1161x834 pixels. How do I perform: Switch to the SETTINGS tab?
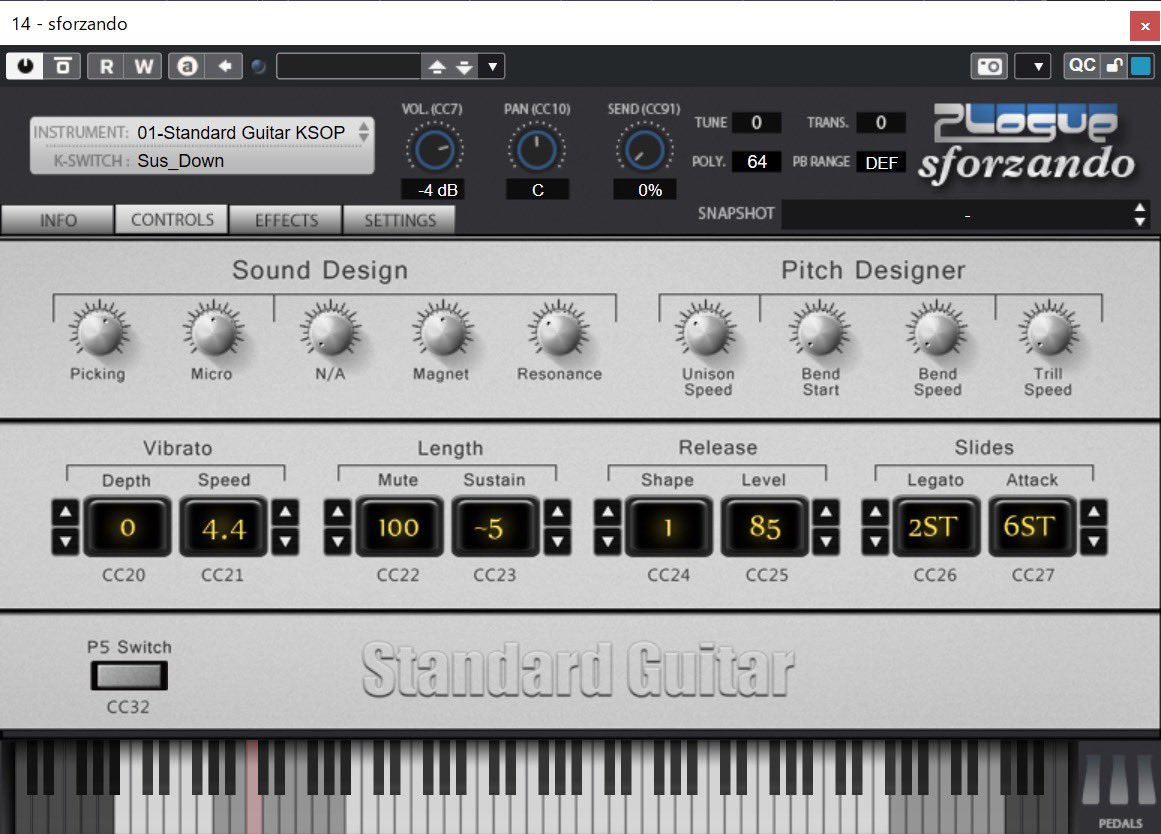click(x=400, y=220)
